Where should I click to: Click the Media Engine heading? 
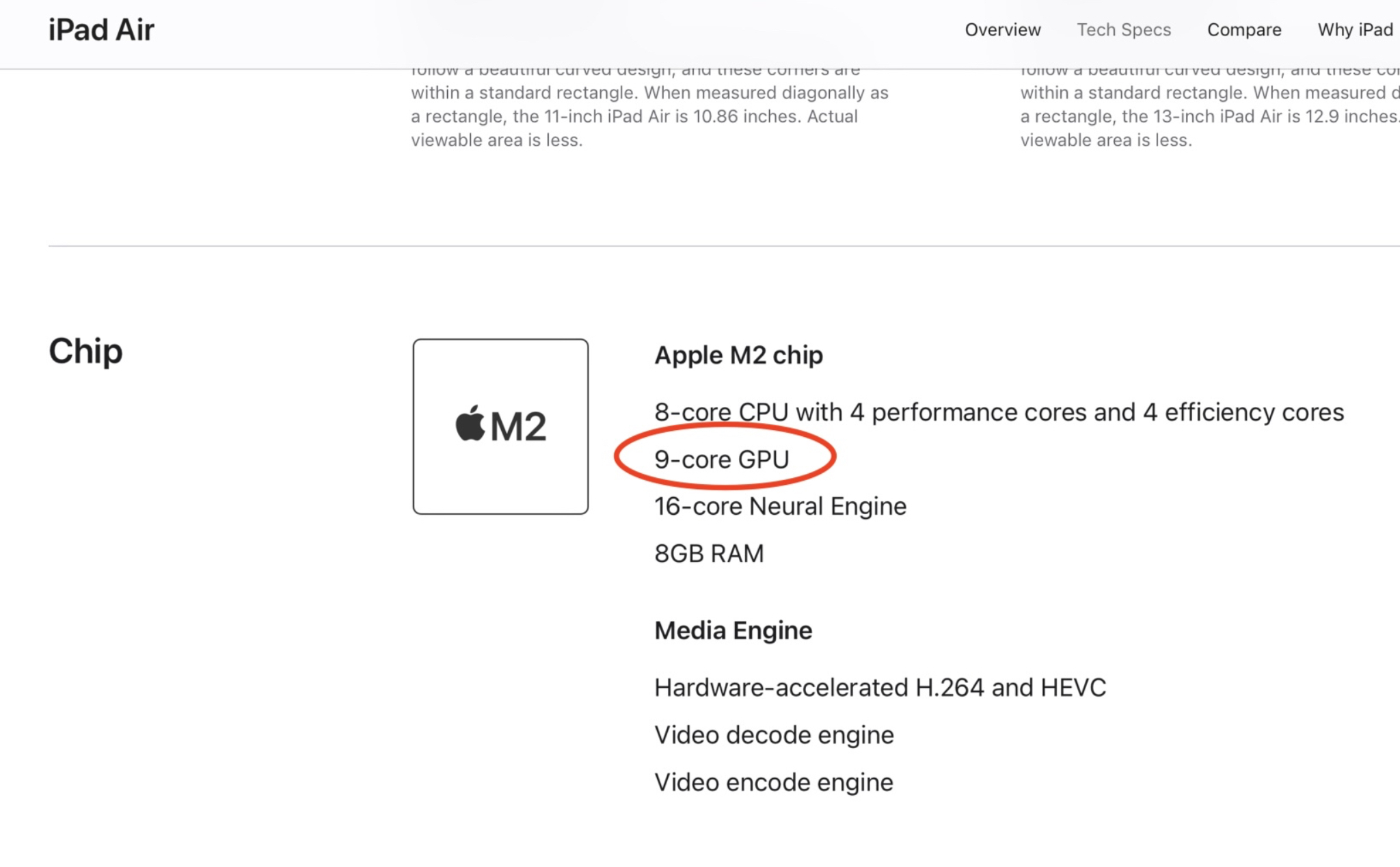[733, 630]
